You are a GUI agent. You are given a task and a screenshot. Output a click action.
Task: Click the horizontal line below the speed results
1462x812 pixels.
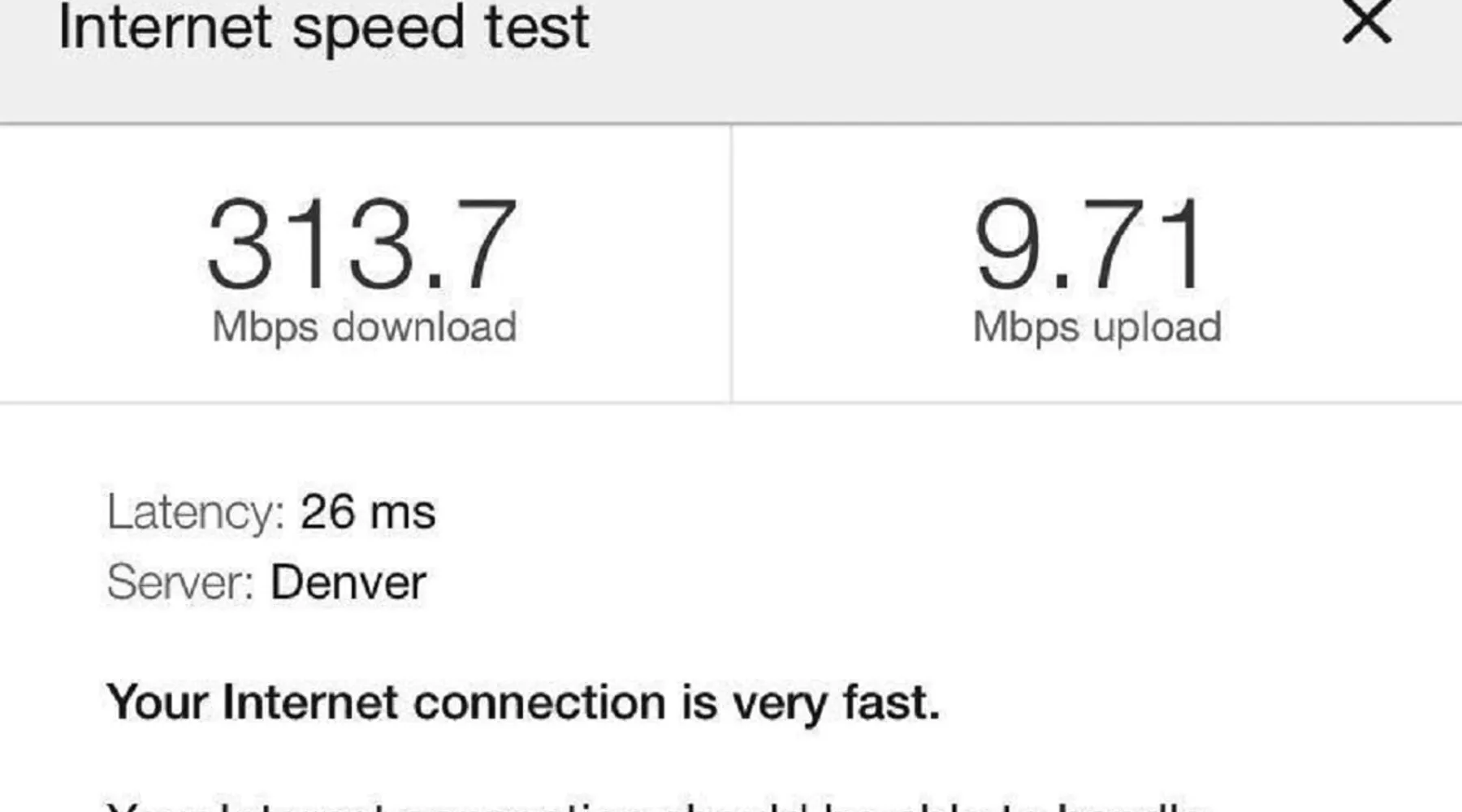731,402
